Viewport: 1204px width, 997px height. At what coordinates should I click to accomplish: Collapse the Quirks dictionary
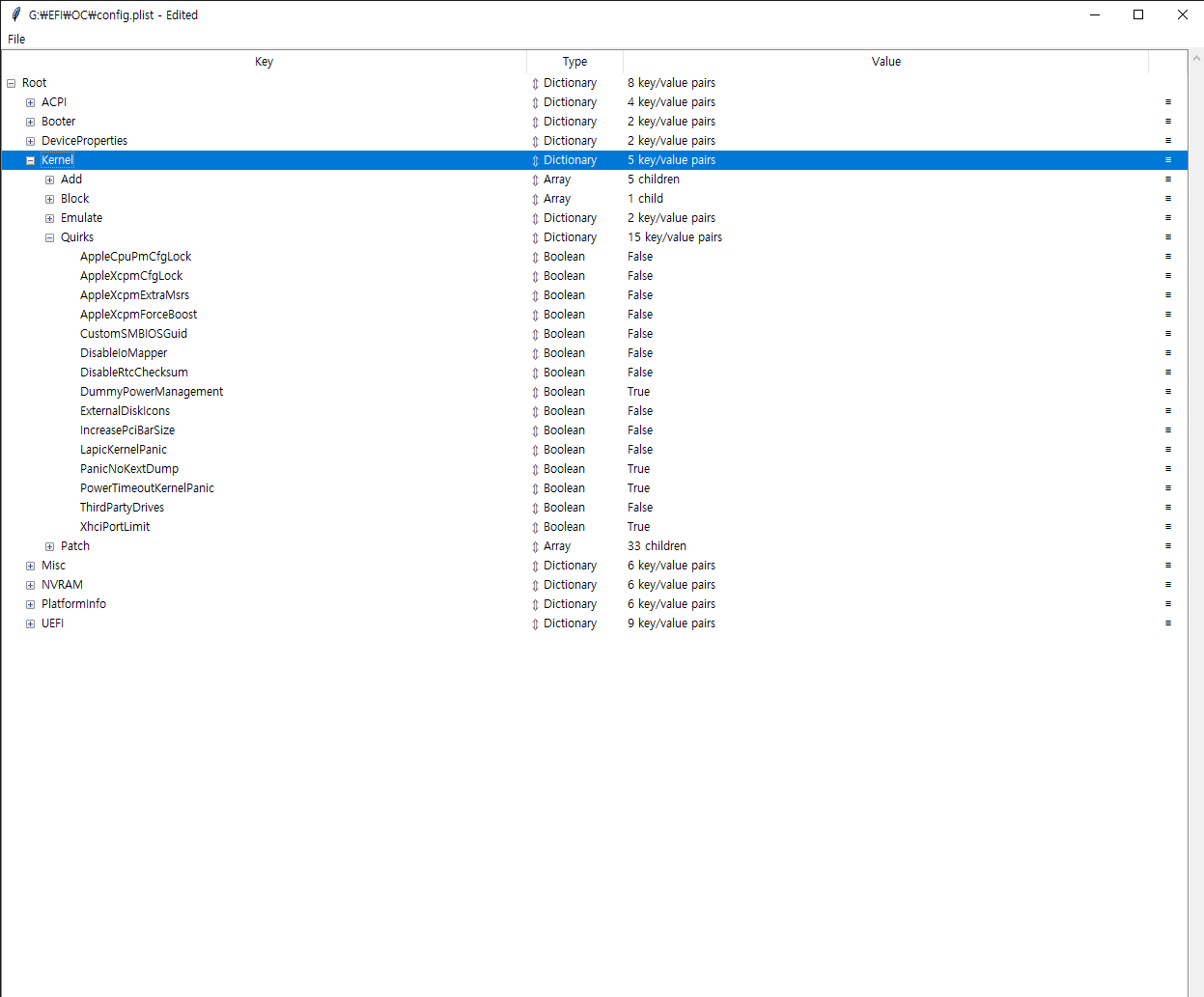pos(49,237)
